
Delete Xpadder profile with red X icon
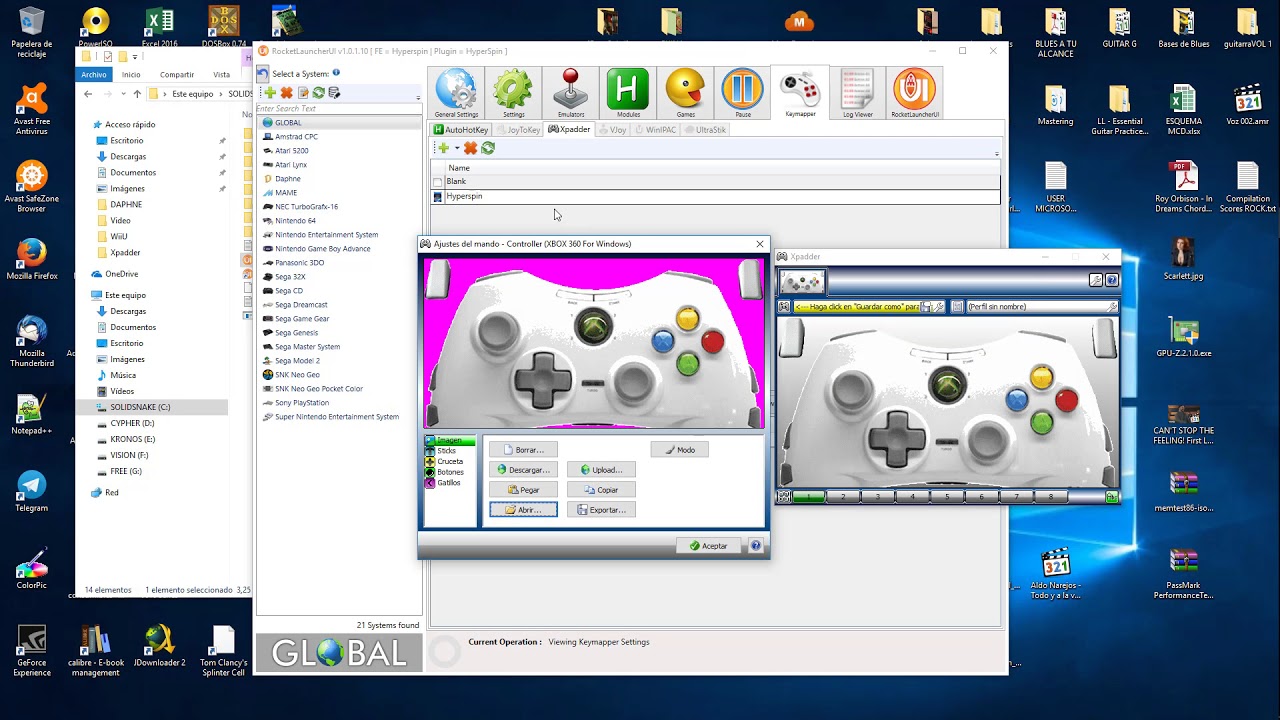[x=470, y=148]
